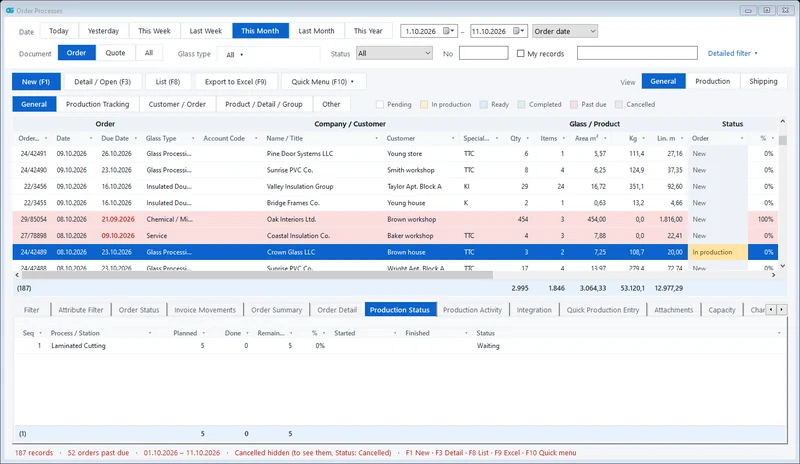
Task: Click the No input field
Action: click(484, 53)
